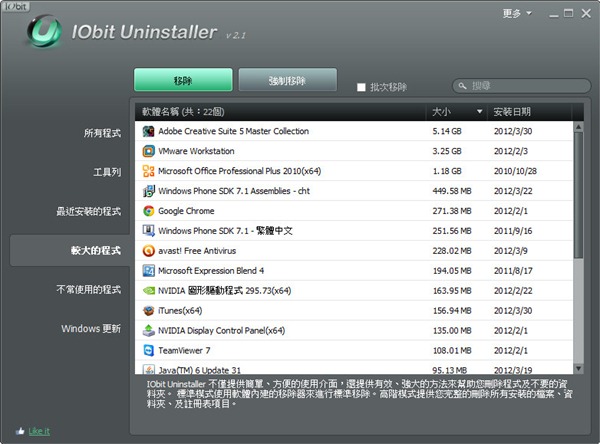Open the 更多 dropdown menu

[x=517, y=13]
